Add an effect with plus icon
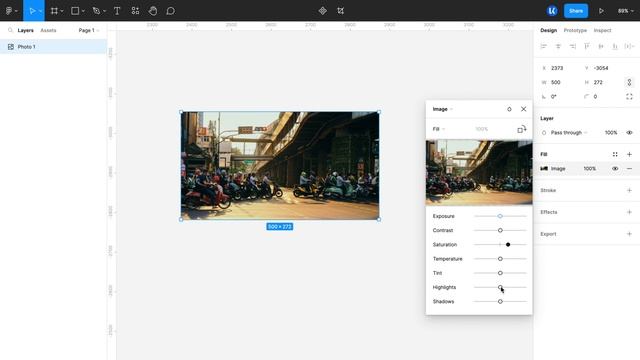Screen dimensions: 640x360 tap(629, 212)
